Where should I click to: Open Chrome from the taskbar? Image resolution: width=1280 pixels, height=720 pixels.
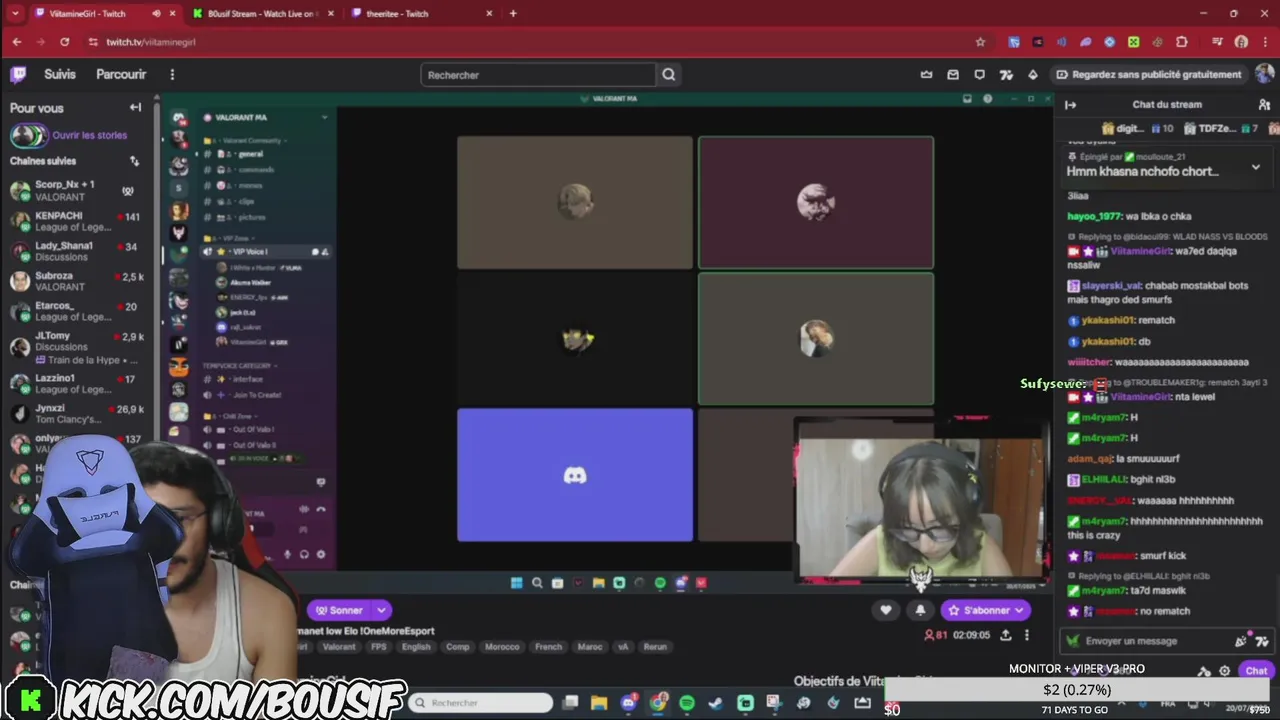pyautogui.click(x=658, y=703)
